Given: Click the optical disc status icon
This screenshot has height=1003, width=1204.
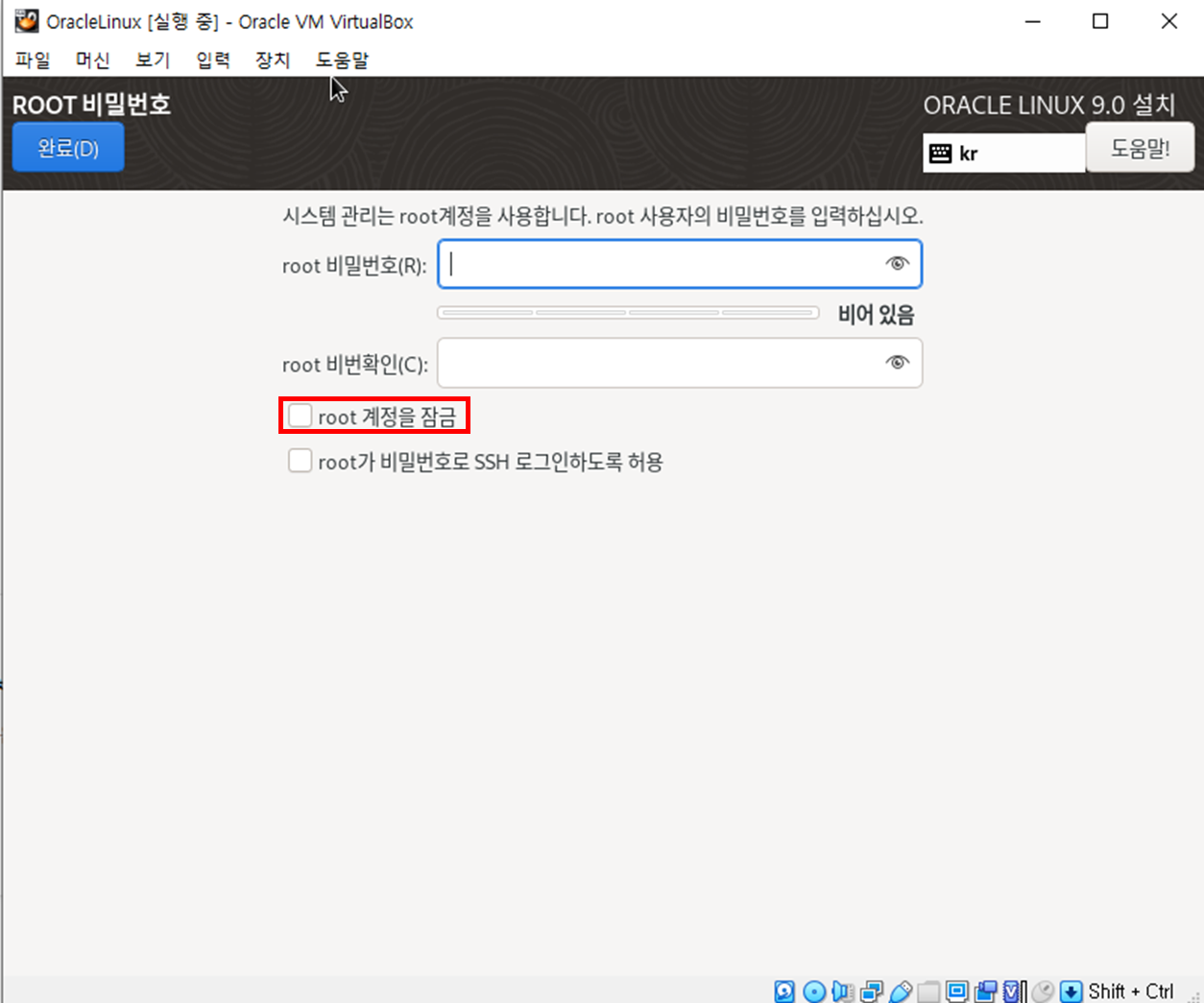Looking at the screenshot, I should [814, 991].
